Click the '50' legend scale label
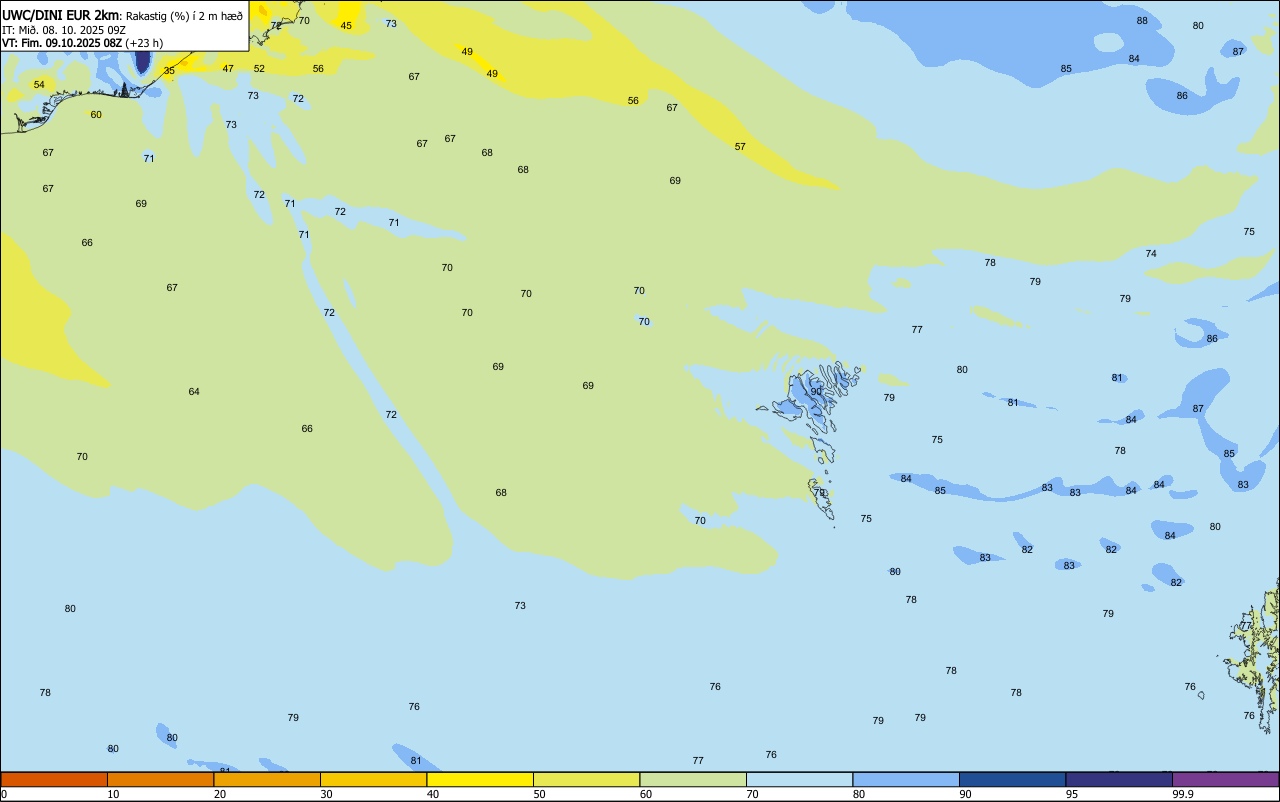Screen dimensions: 1280x802 pos(540,794)
